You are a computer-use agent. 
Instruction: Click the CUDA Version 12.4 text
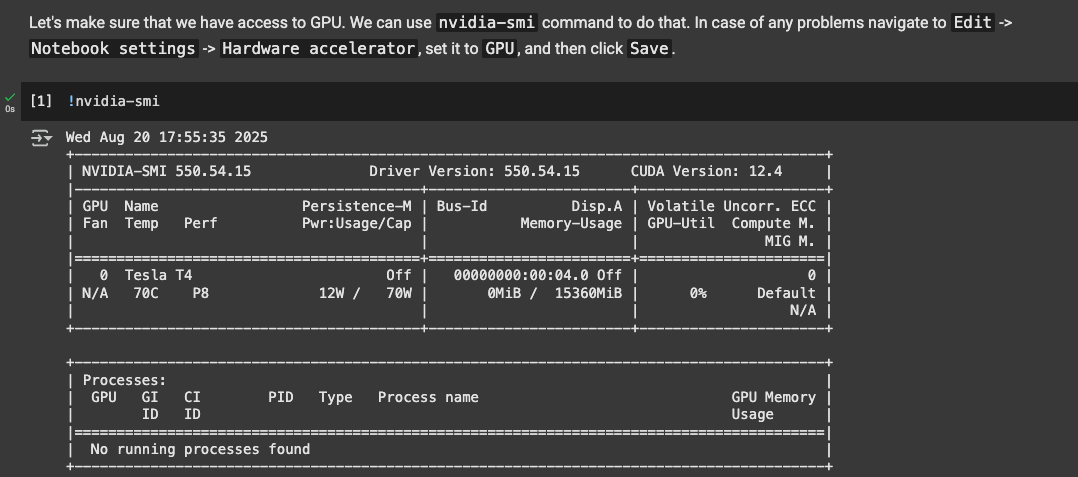tap(707, 171)
